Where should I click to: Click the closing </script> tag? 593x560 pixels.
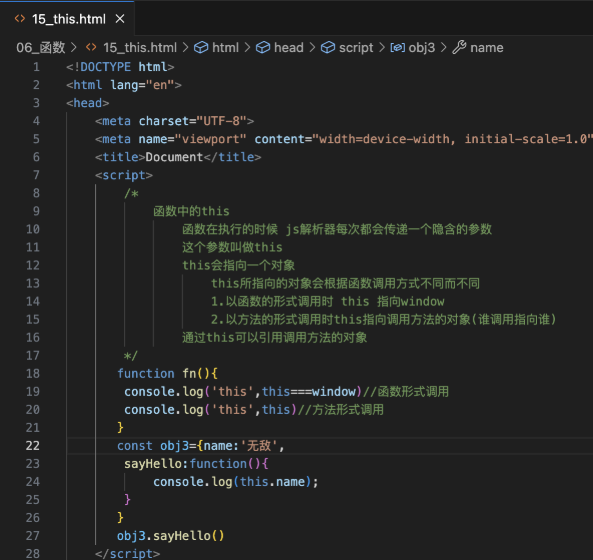(x=127, y=554)
